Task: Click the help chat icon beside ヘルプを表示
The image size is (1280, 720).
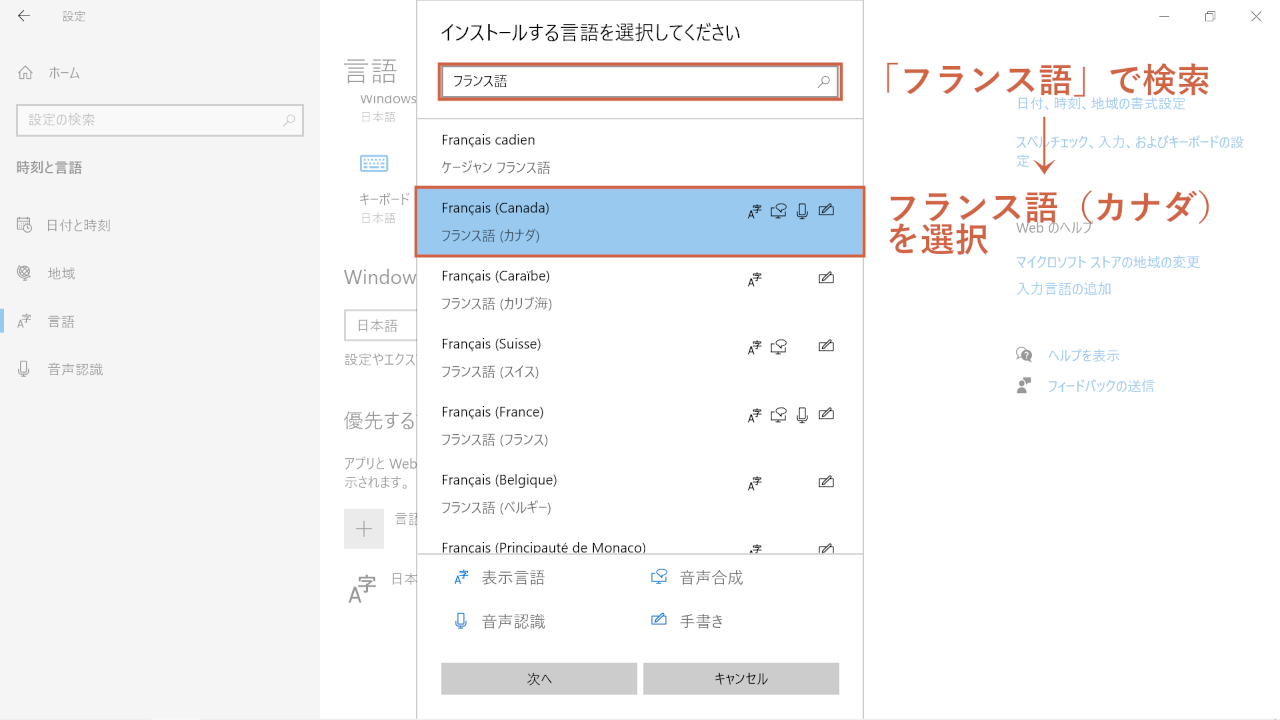Action: click(x=1024, y=355)
